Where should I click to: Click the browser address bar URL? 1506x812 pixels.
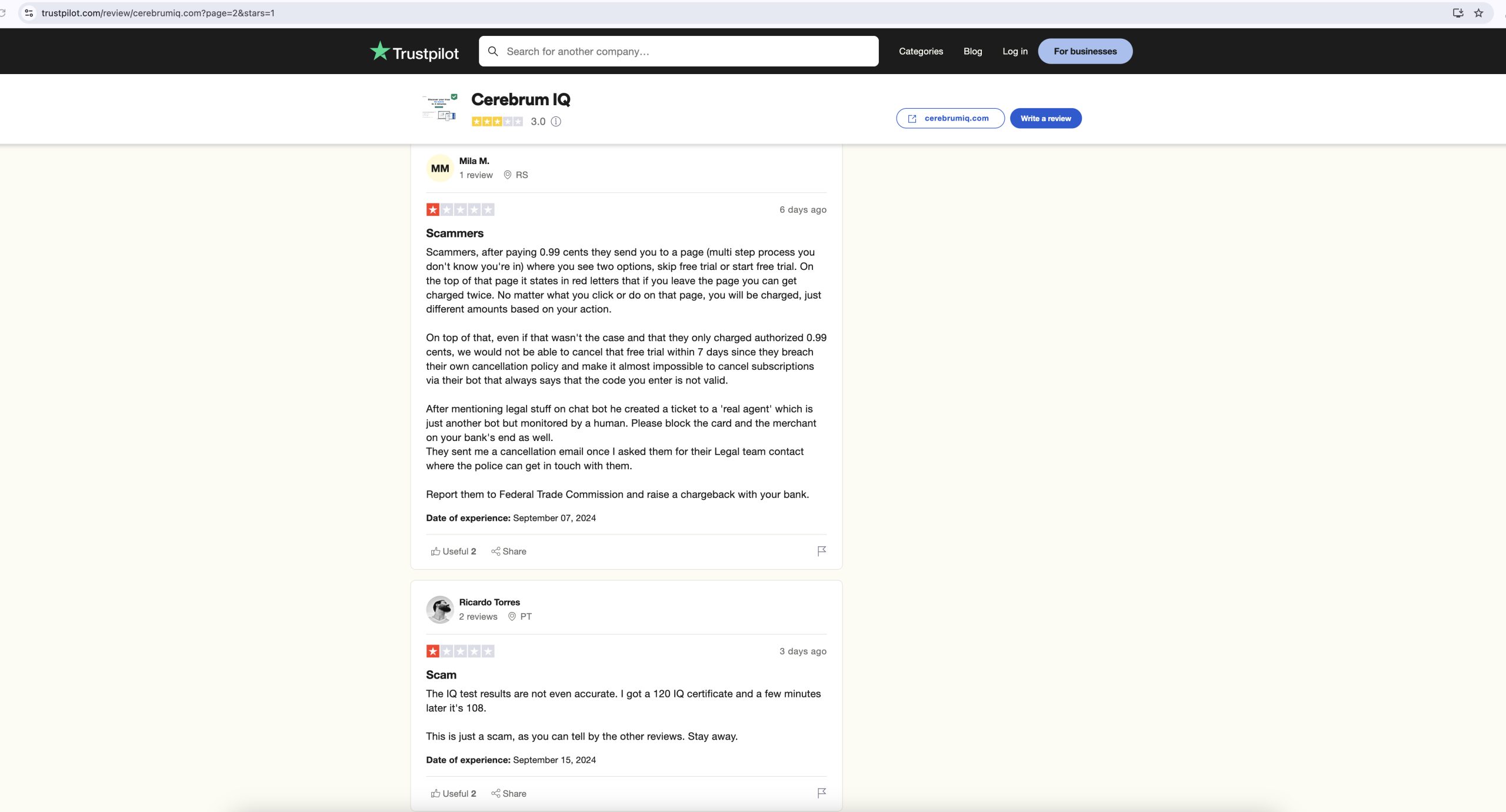pyautogui.click(x=158, y=13)
